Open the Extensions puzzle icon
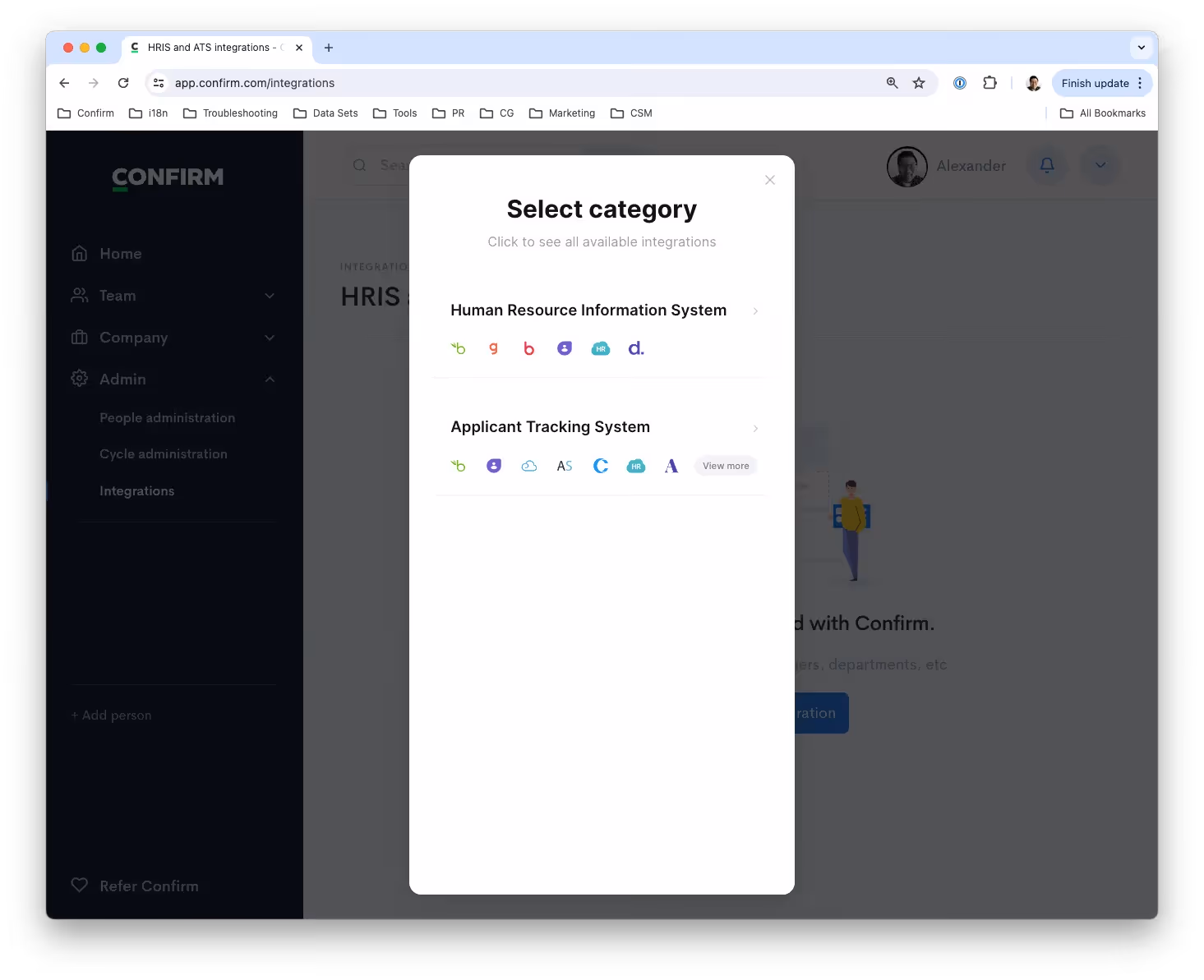 [x=989, y=83]
